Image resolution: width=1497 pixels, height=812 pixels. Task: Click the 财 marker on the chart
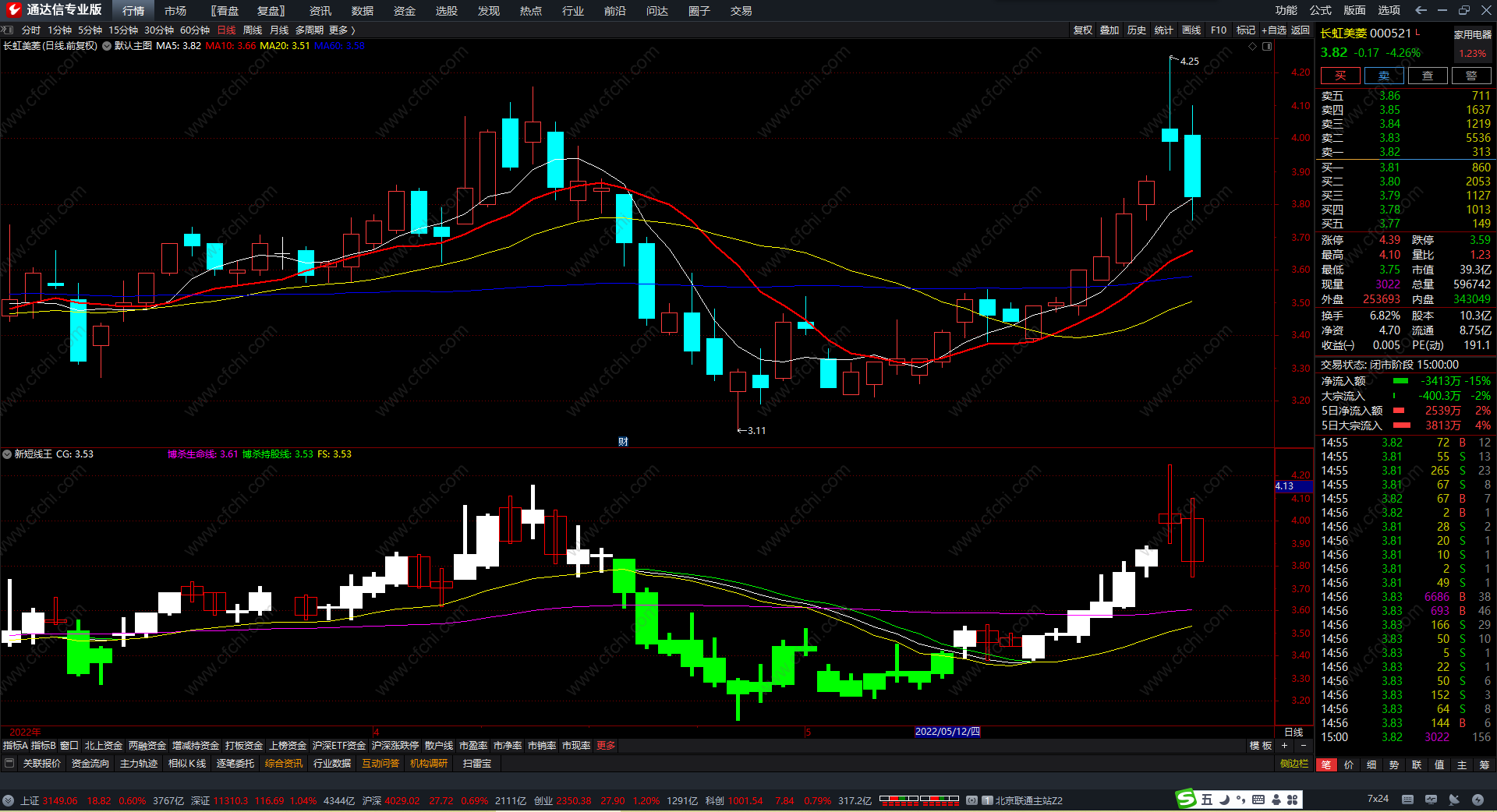(623, 441)
